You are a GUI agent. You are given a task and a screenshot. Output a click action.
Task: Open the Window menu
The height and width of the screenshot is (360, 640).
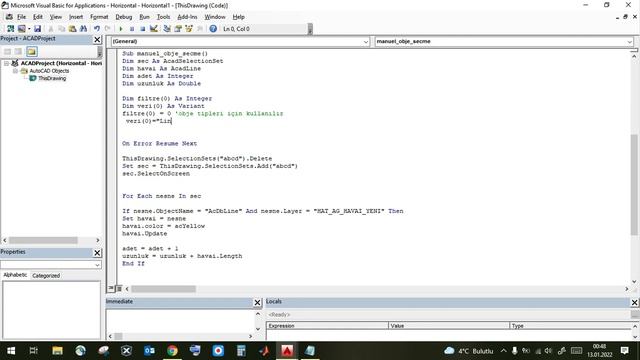click(215, 17)
